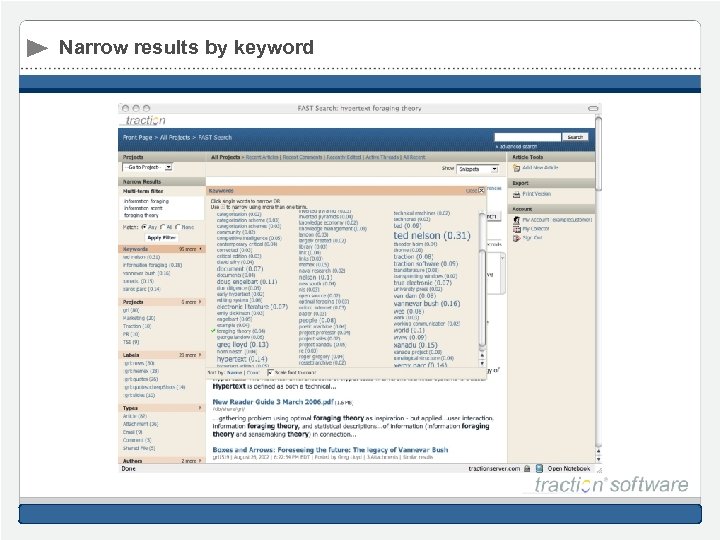Screen dimensions: 720x540
Task: Click keyword 'xanadu (0.15)' in popup
Action: coord(416,345)
